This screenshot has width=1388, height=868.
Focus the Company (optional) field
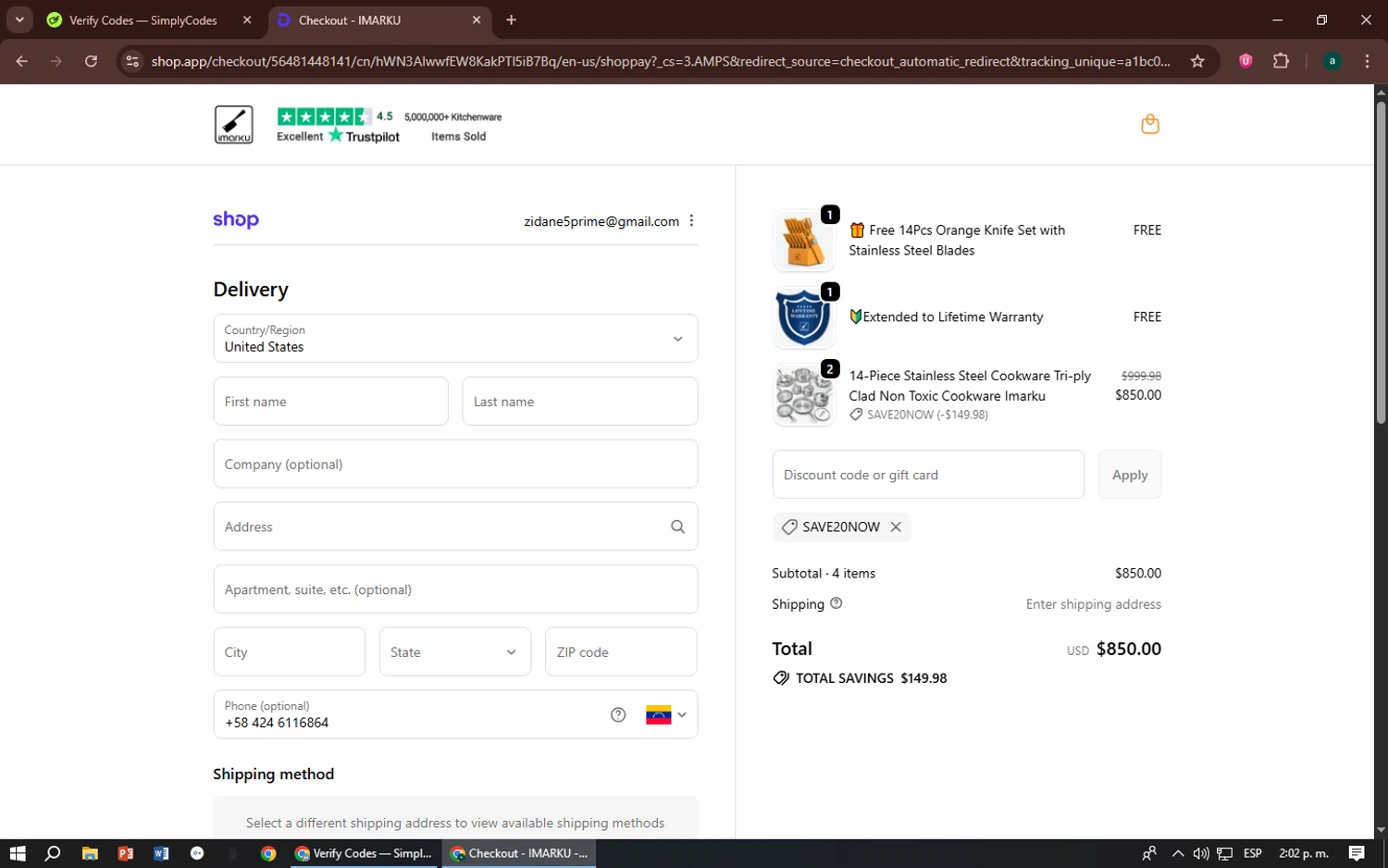click(x=455, y=464)
